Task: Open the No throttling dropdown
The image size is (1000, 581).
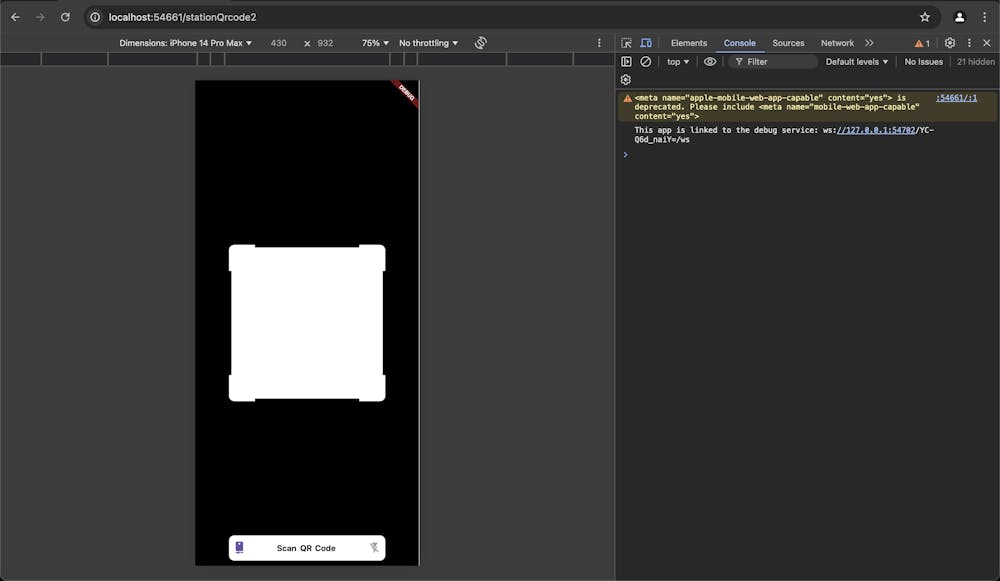Action: 428,43
